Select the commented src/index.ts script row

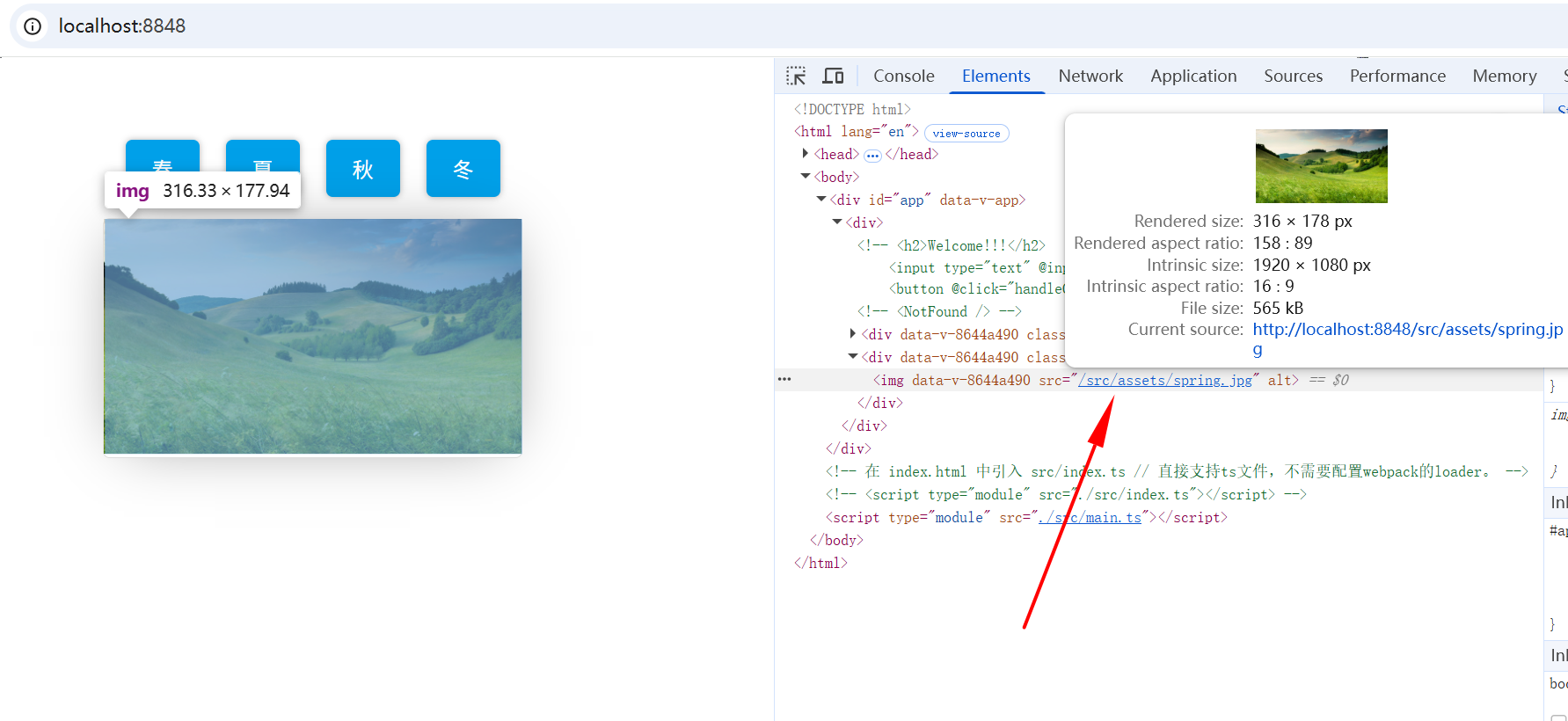1066,494
